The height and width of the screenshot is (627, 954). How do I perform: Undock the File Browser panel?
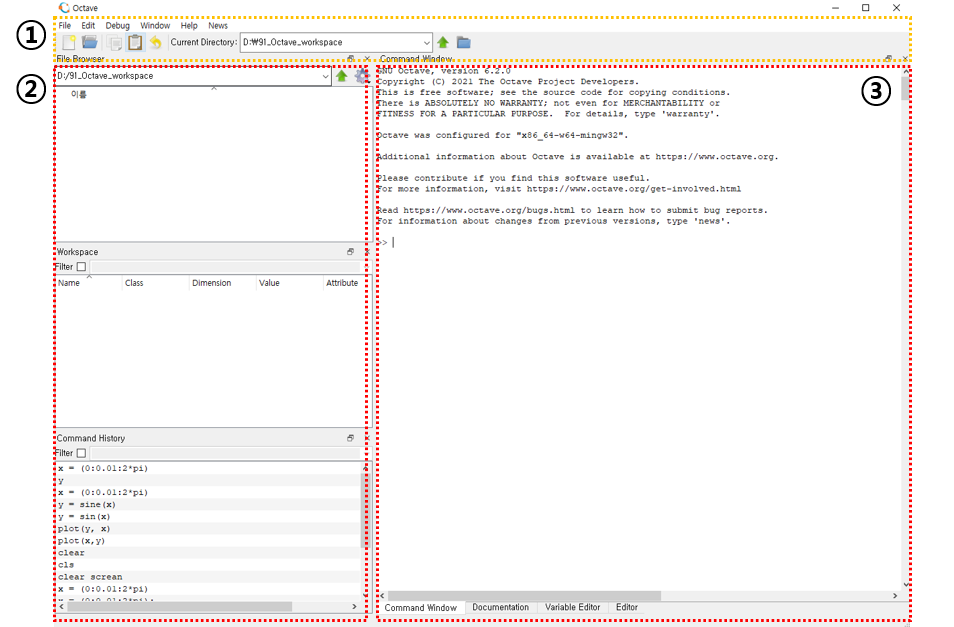350,59
